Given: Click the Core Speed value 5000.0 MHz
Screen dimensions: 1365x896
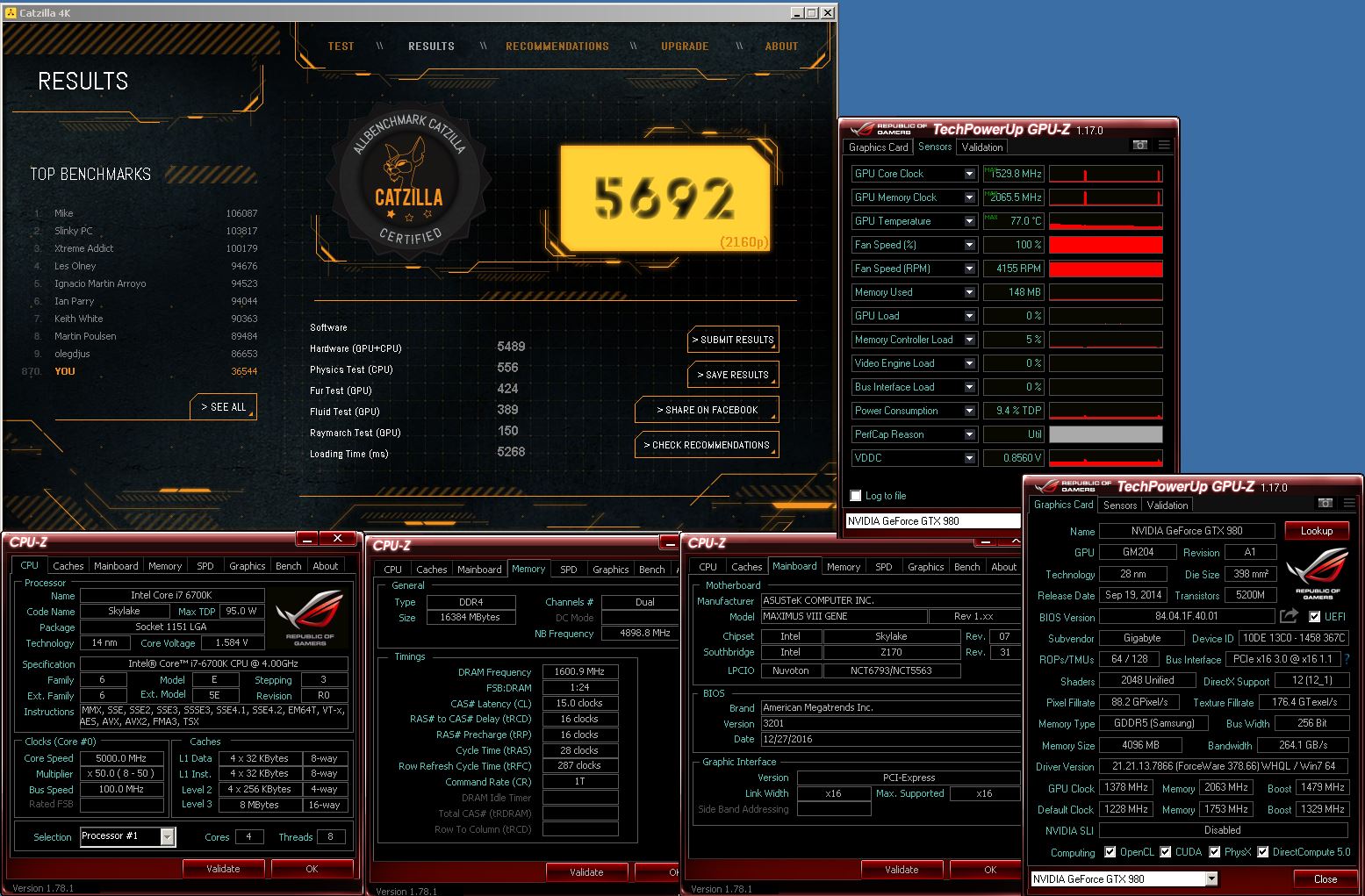Looking at the screenshot, I should point(121,758).
